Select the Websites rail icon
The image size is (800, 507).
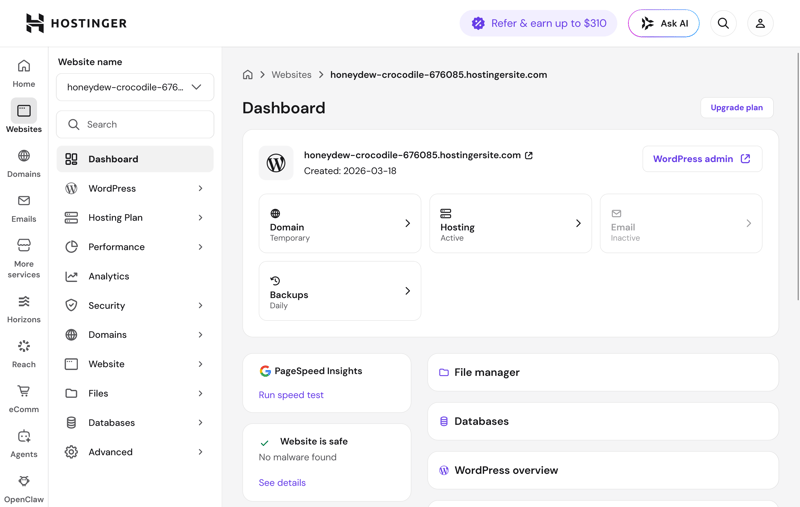pyautogui.click(x=24, y=110)
